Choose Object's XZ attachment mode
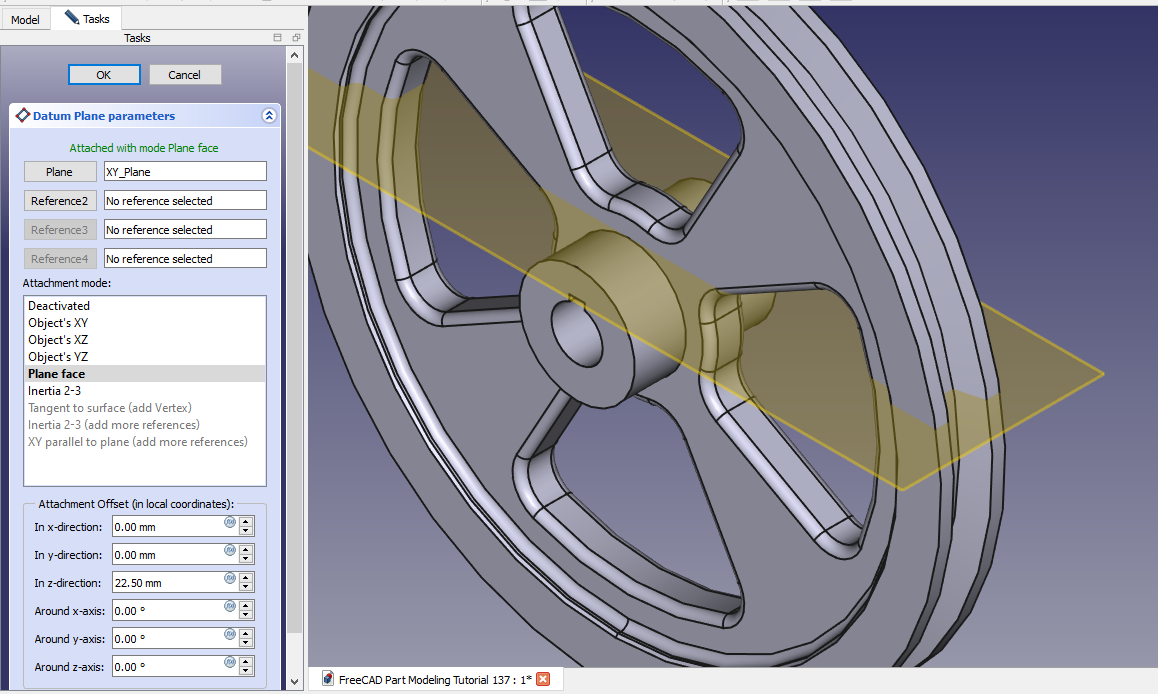Screen dimensions: 1158x694 pos(58,340)
